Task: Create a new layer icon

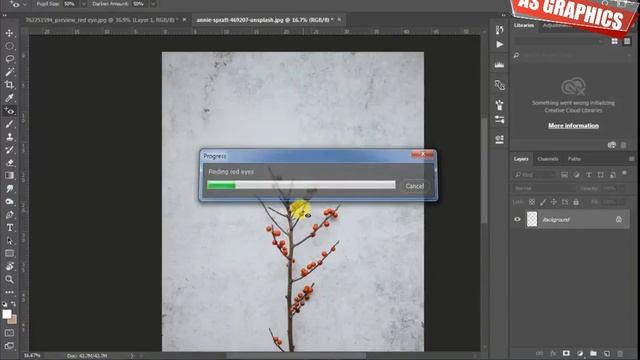Action: (x=607, y=353)
